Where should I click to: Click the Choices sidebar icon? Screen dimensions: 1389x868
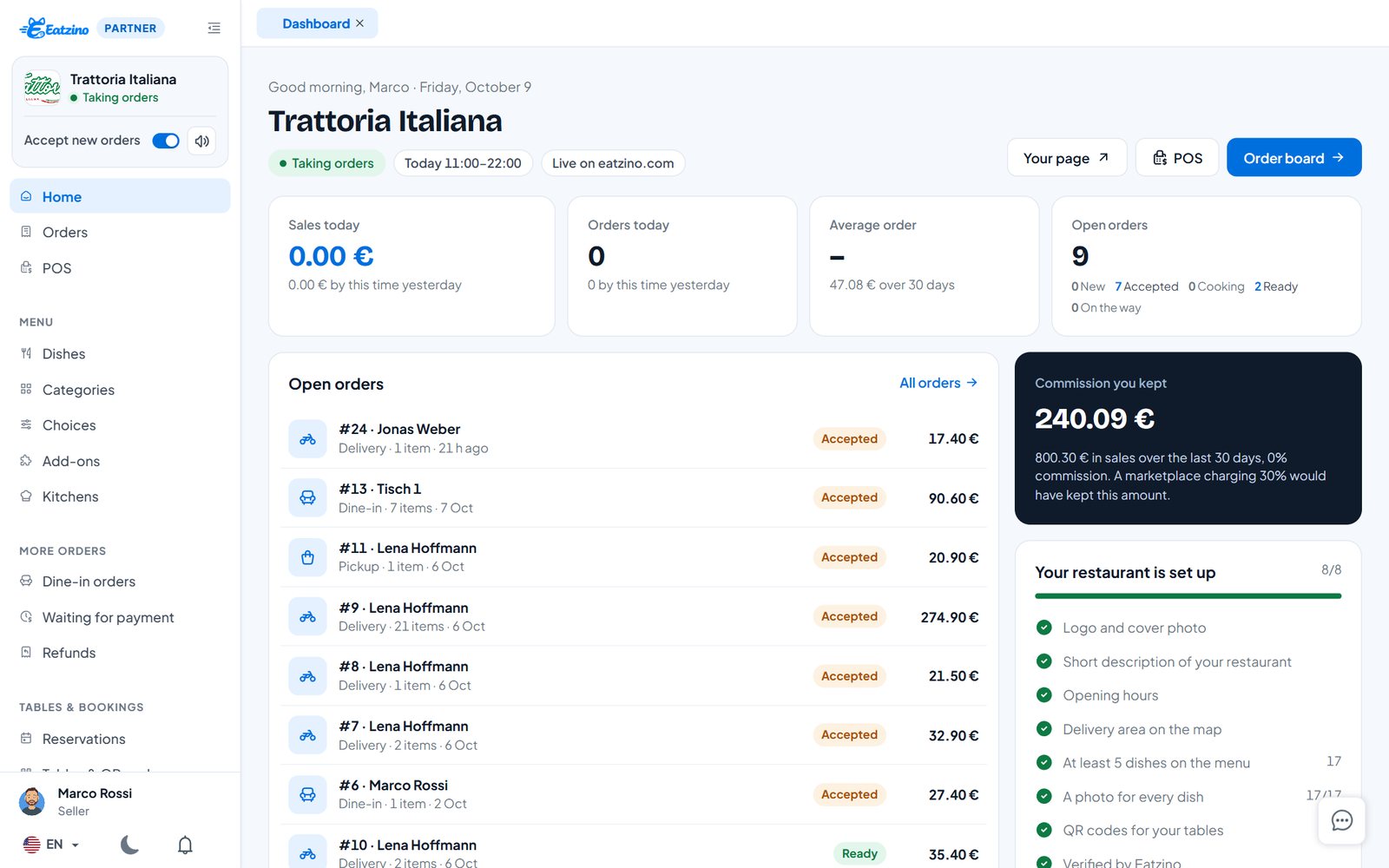[x=26, y=424]
